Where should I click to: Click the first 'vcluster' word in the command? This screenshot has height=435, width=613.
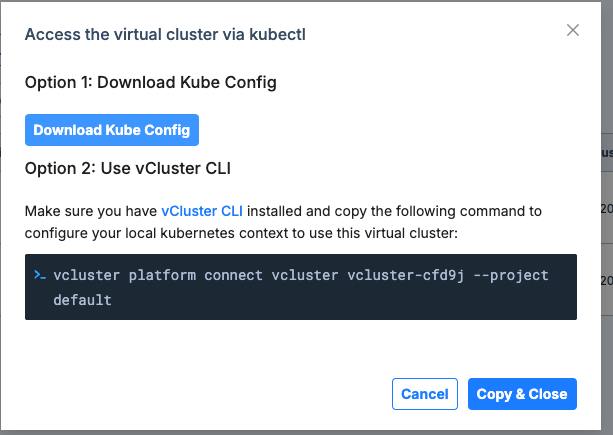86,275
